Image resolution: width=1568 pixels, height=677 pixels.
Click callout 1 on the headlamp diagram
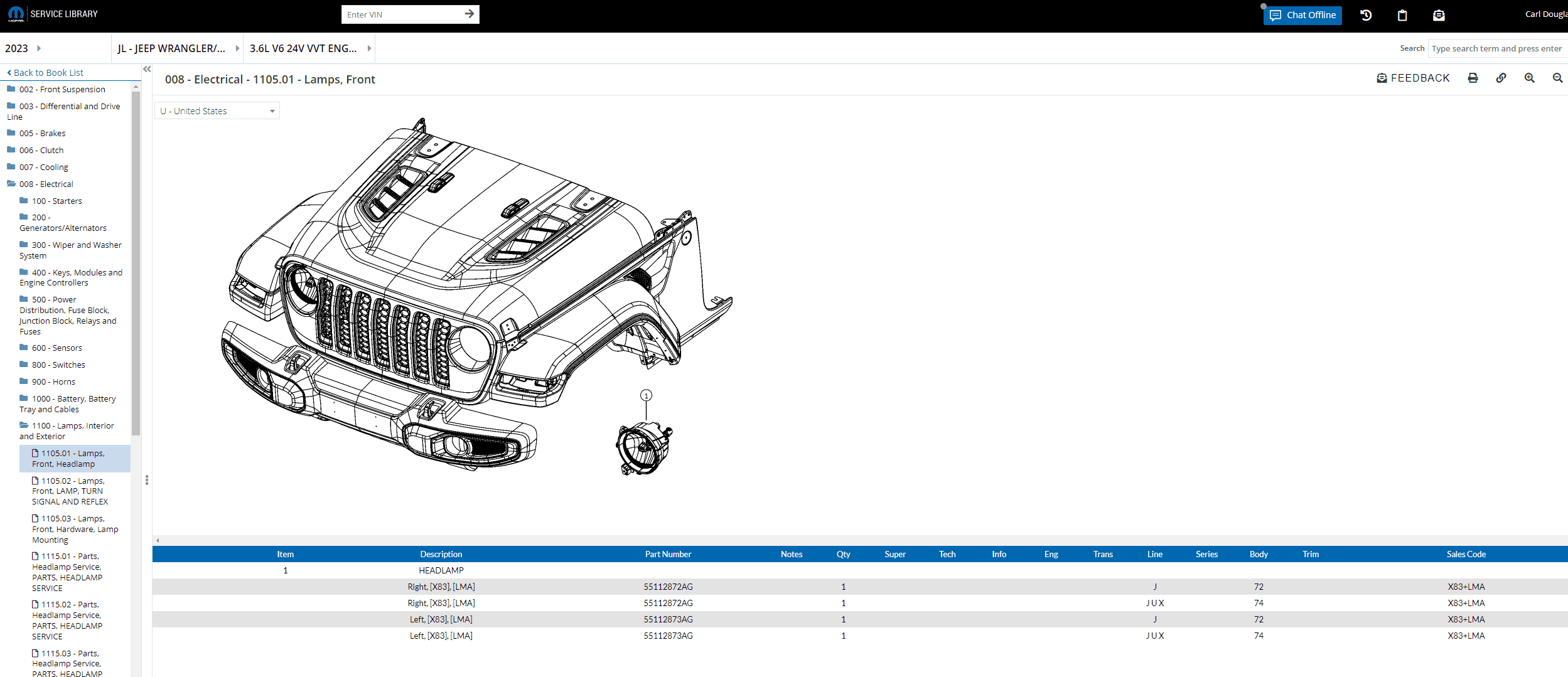(x=646, y=395)
